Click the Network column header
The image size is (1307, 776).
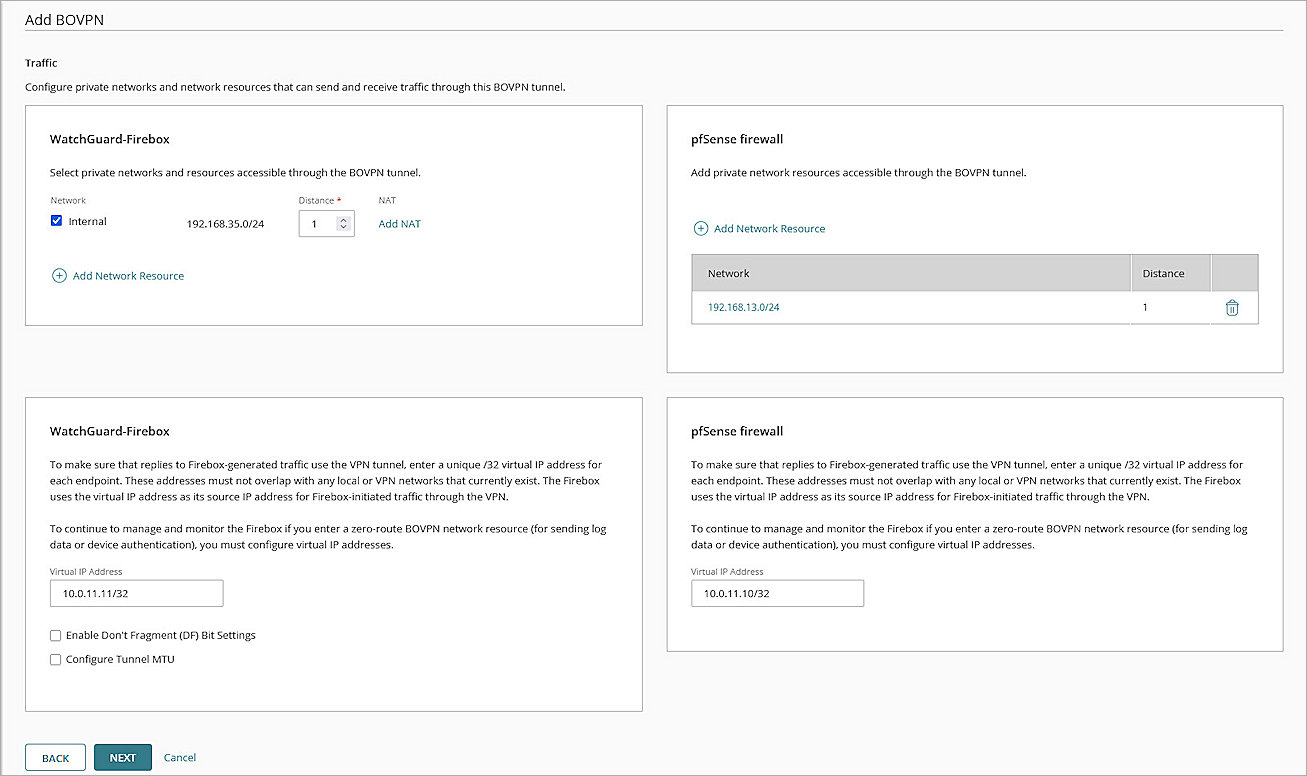coord(729,272)
